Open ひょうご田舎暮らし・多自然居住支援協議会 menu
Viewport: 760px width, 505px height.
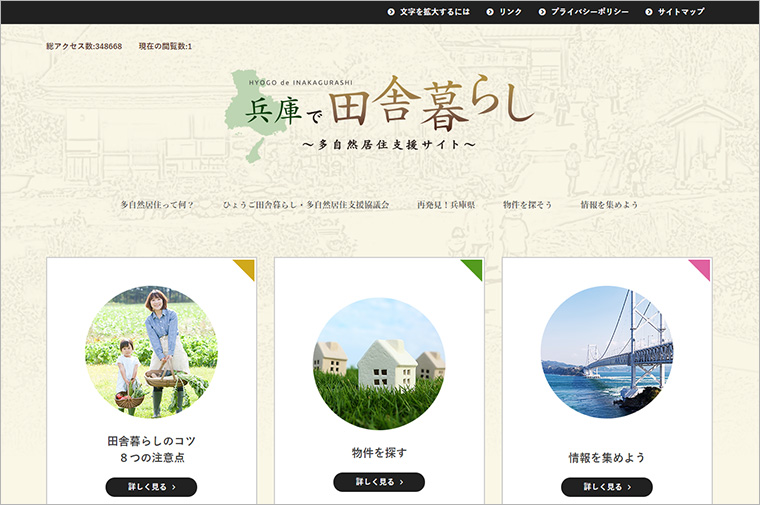click(305, 205)
